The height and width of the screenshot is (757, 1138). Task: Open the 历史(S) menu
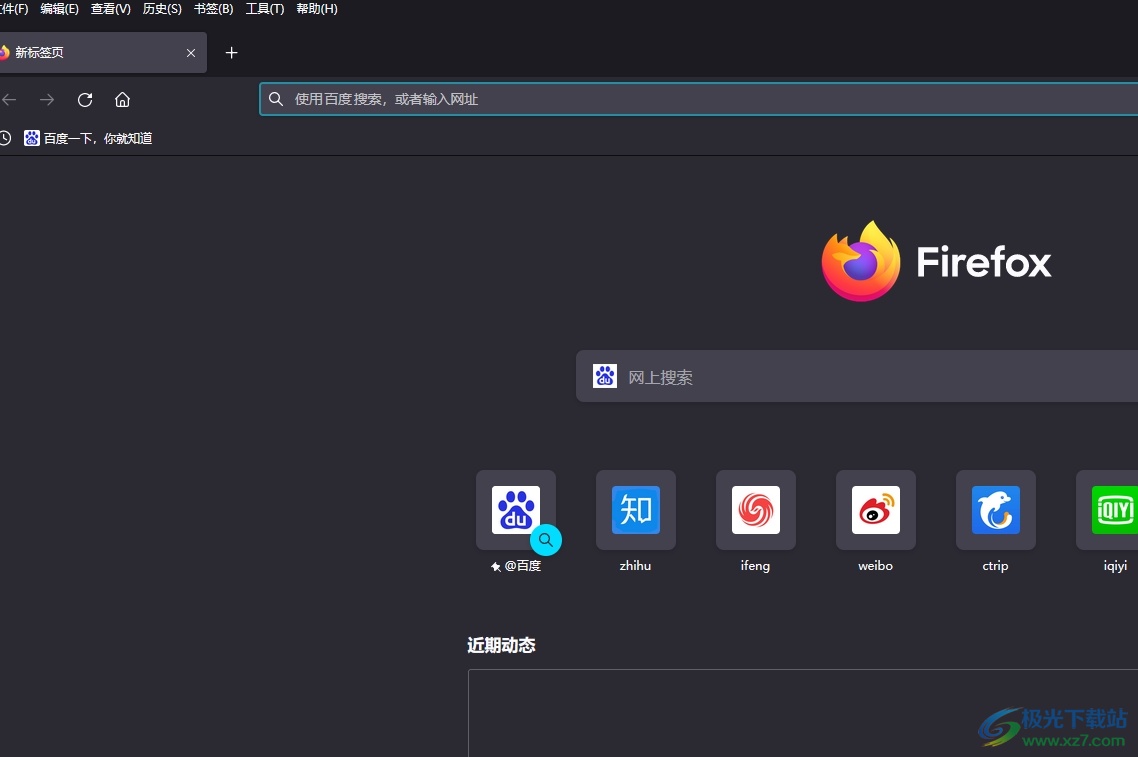(x=162, y=9)
